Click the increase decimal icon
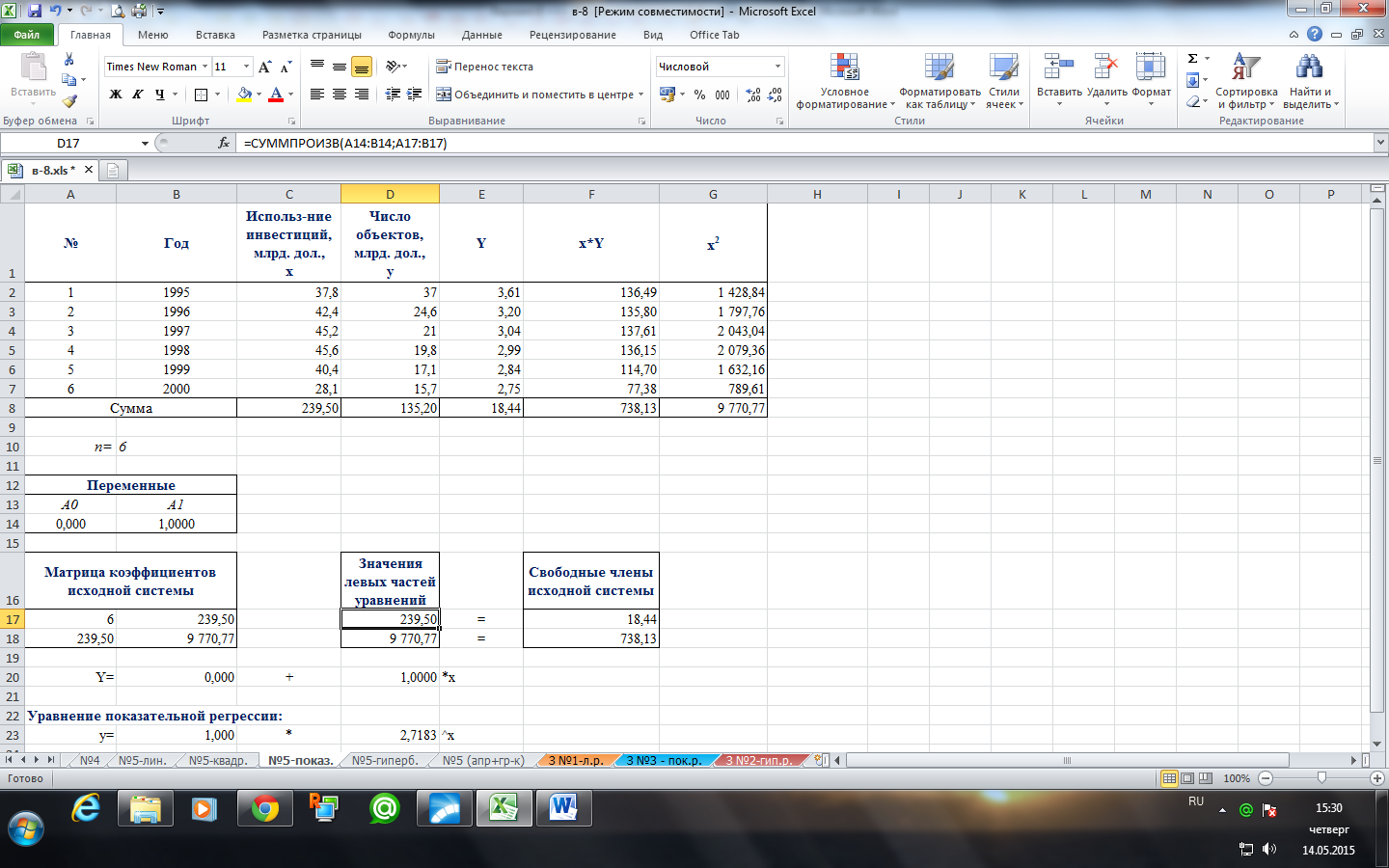 [753, 95]
